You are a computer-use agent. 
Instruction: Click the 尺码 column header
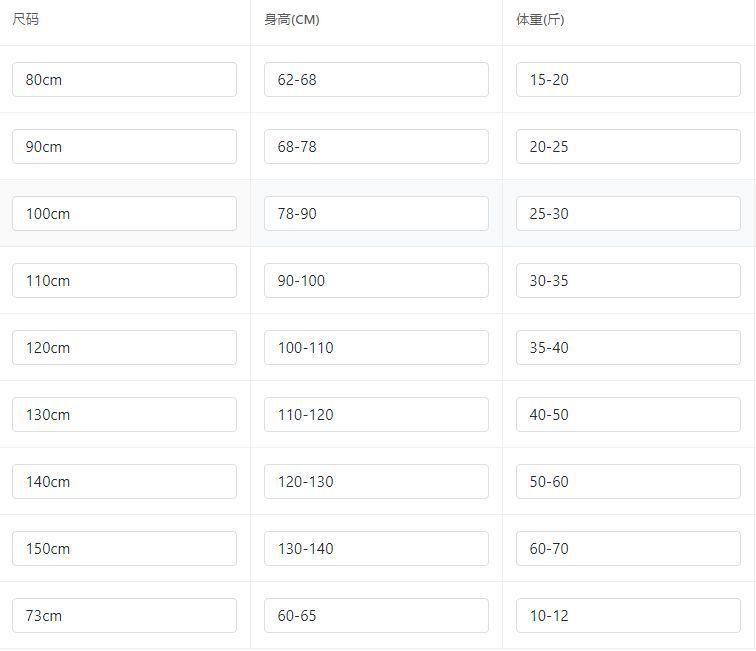click(x=26, y=20)
